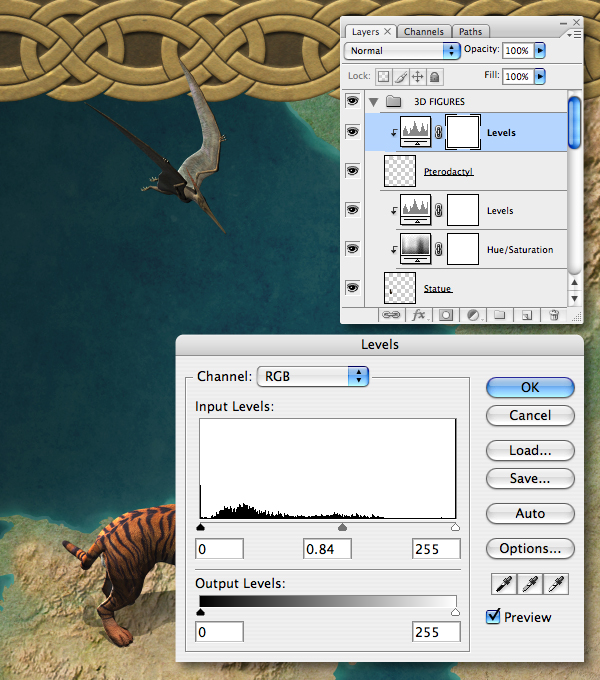
Task: Create a new group with folder icon
Action: tap(499, 314)
